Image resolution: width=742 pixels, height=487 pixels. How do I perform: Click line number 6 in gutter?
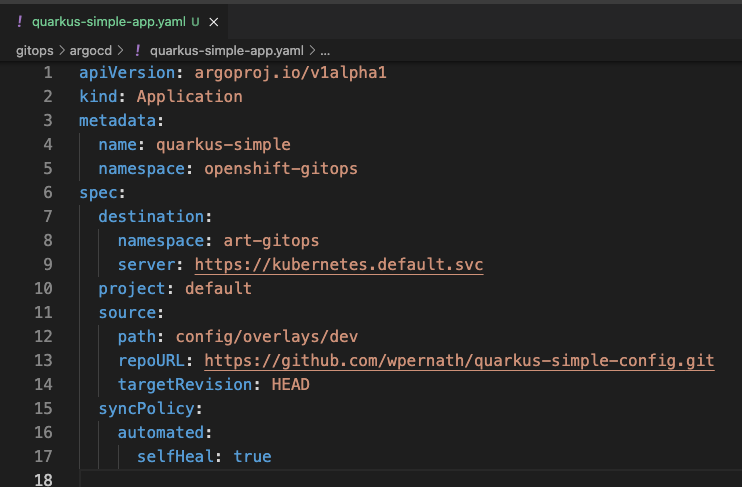tap(48, 193)
